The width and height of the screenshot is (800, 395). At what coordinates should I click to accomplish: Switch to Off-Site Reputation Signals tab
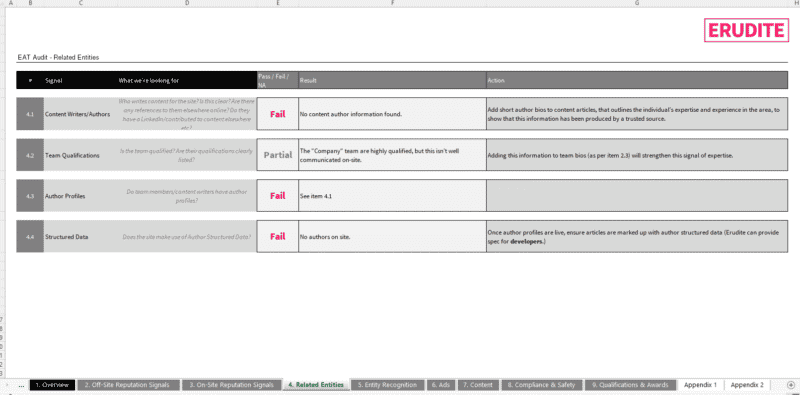coord(128,385)
